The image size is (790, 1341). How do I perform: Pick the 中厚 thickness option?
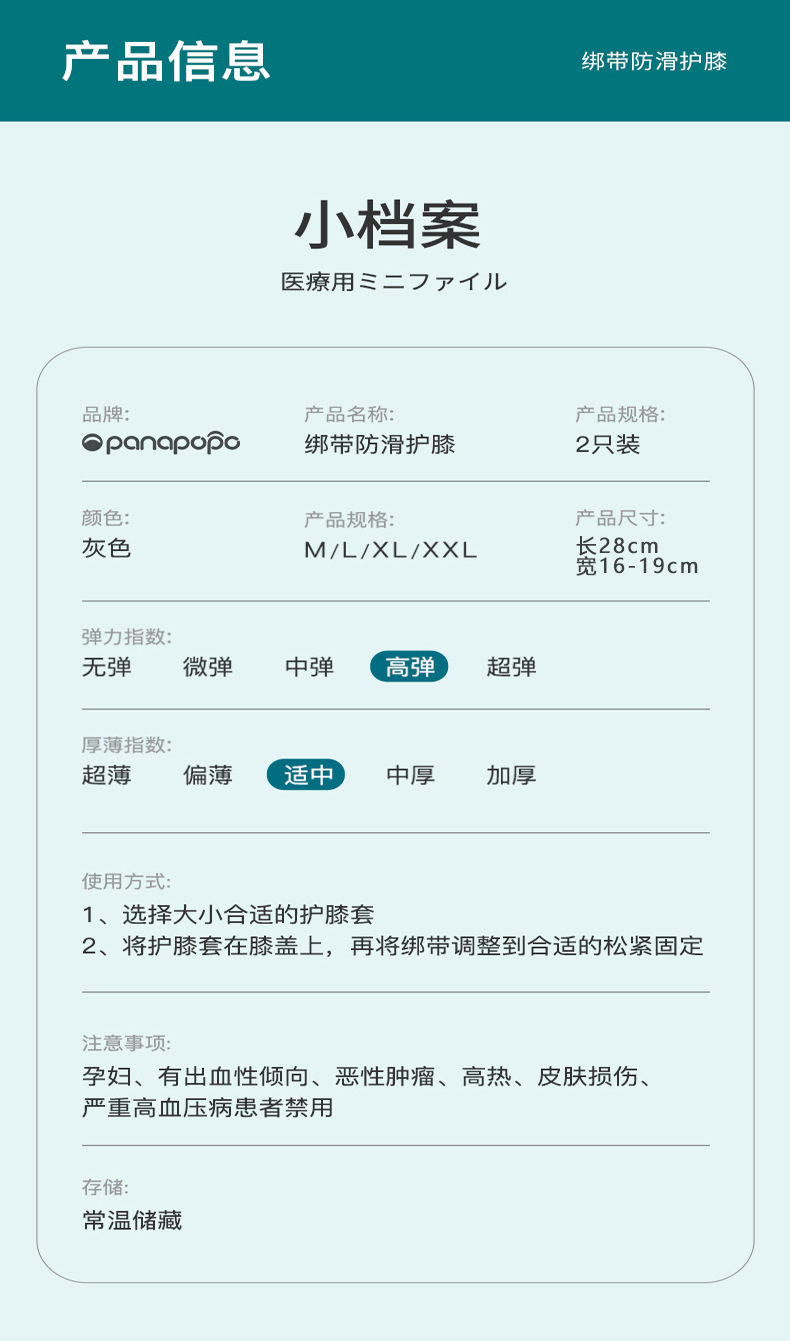pyautogui.click(x=410, y=775)
